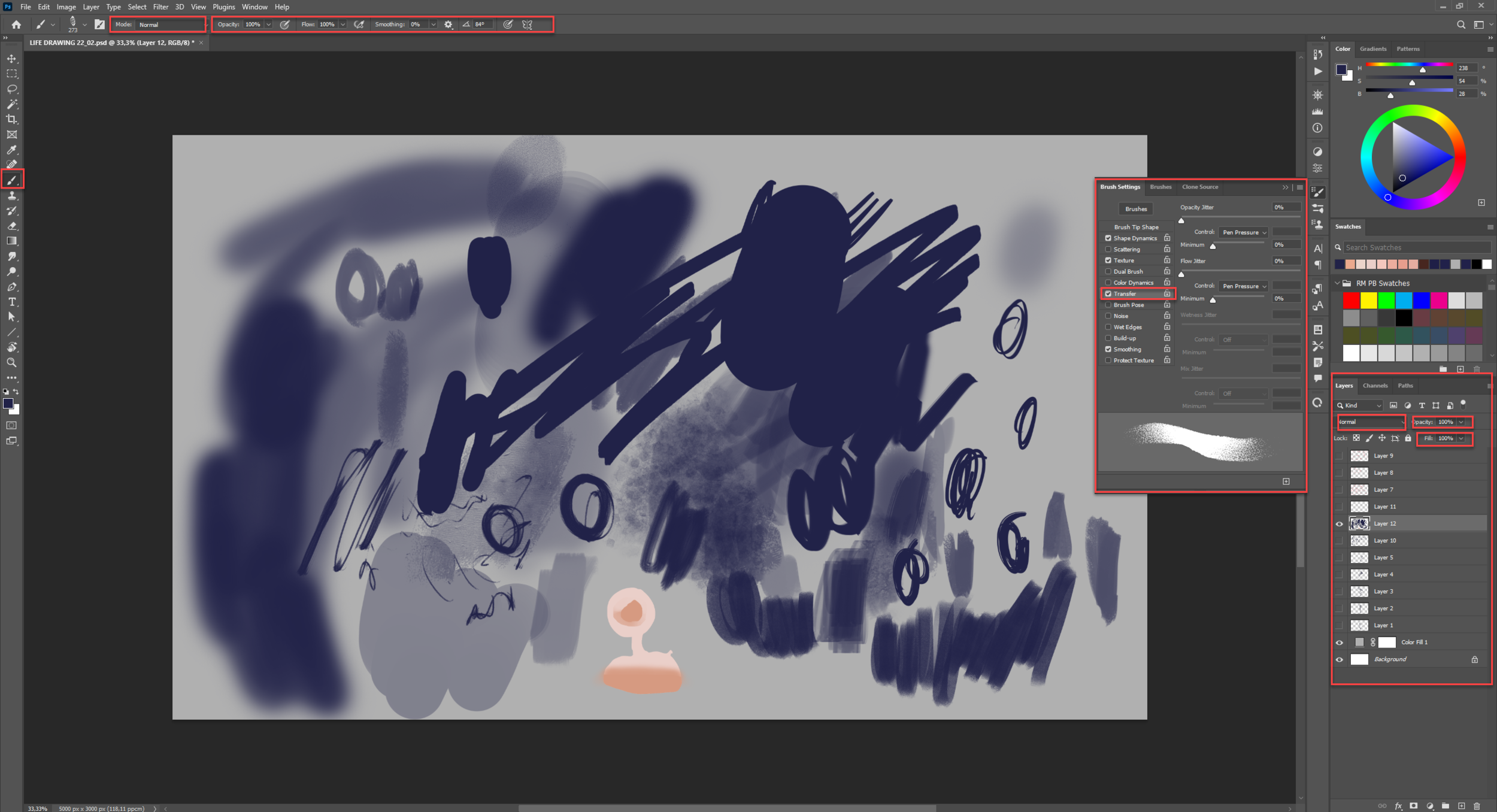This screenshot has height=812, width=1497.
Task: Switch to the Channels tab
Action: coord(1375,385)
